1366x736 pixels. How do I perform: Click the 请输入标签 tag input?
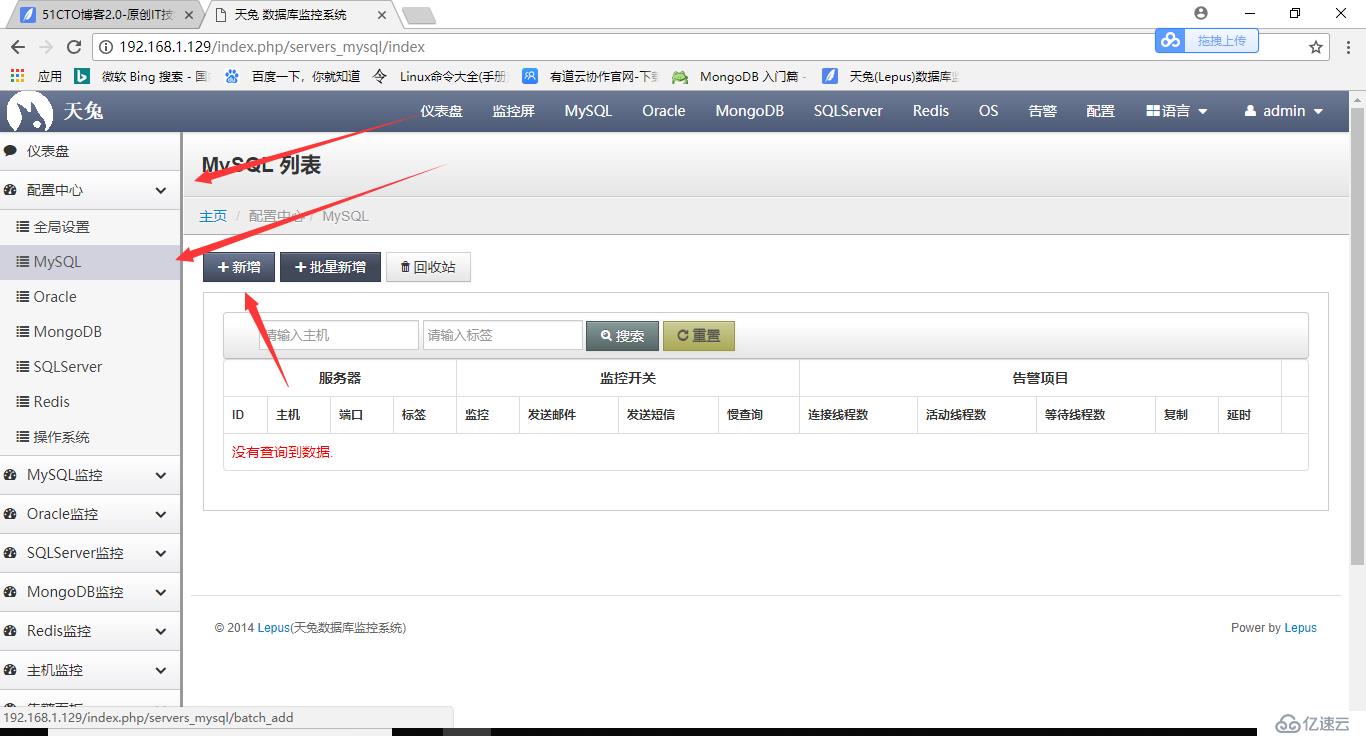click(503, 335)
